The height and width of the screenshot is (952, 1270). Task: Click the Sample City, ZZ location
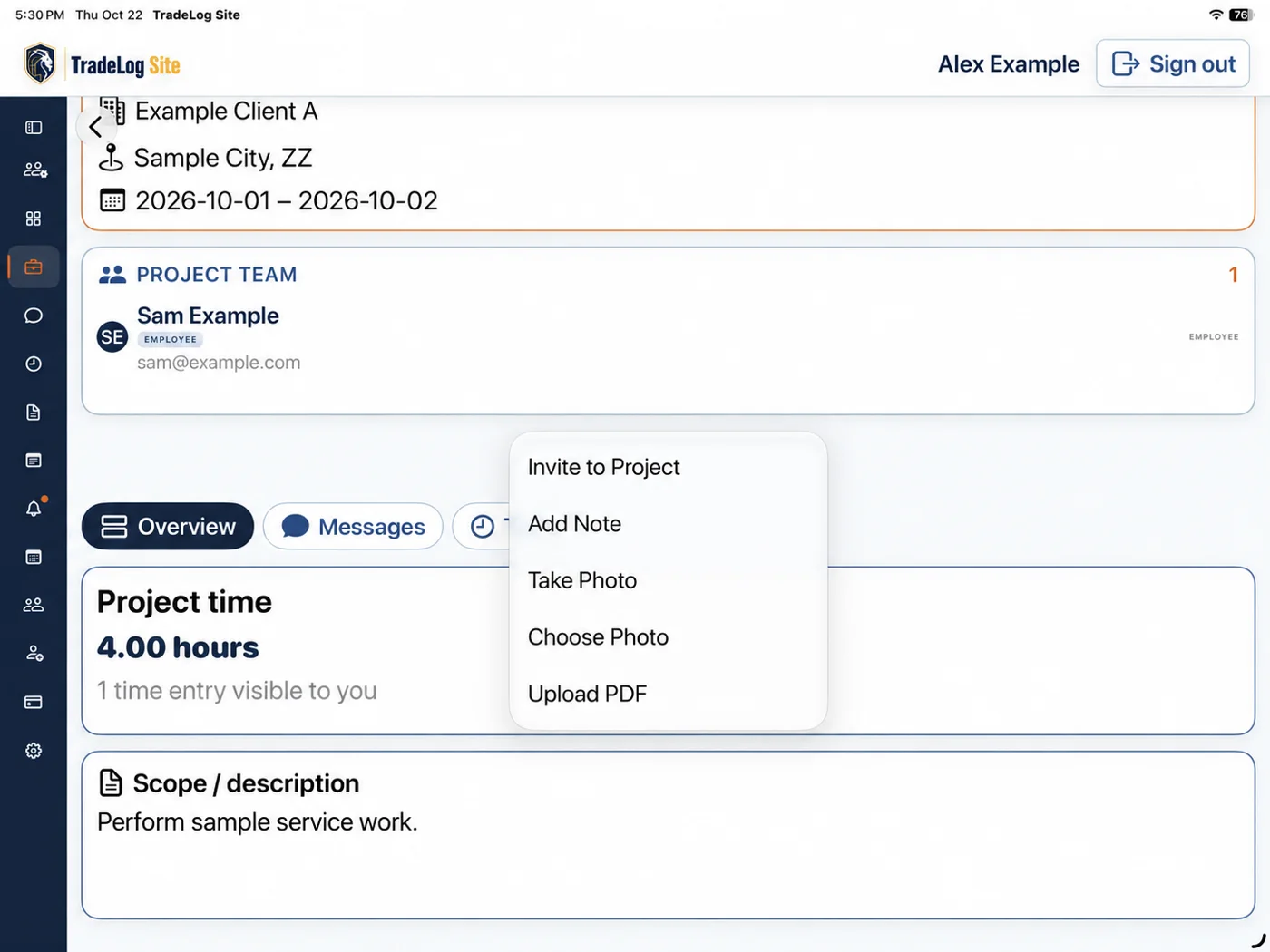coord(223,158)
